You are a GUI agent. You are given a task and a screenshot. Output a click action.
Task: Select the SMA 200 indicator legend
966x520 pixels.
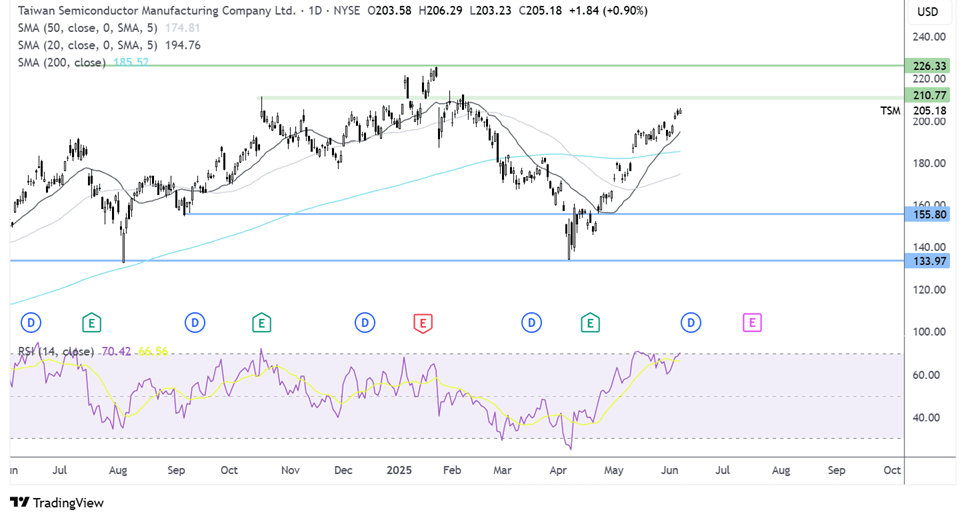(x=62, y=62)
